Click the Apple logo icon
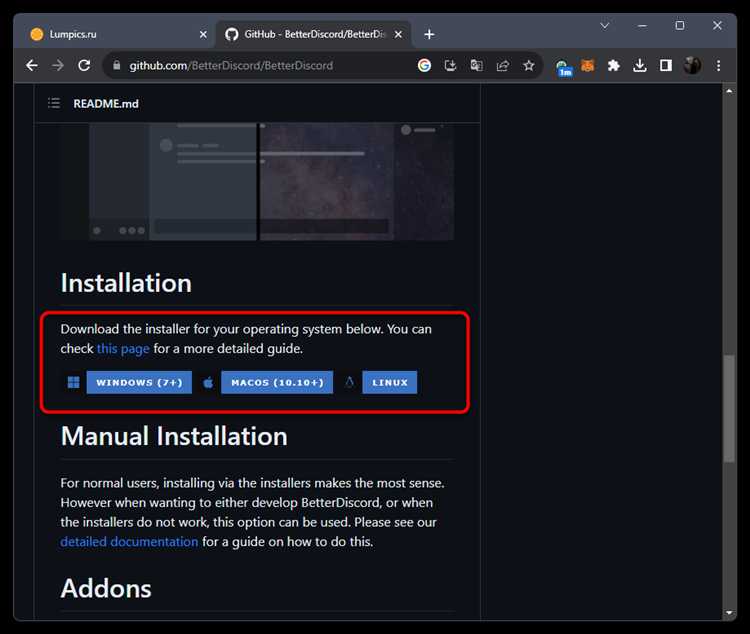 click(208, 382)
